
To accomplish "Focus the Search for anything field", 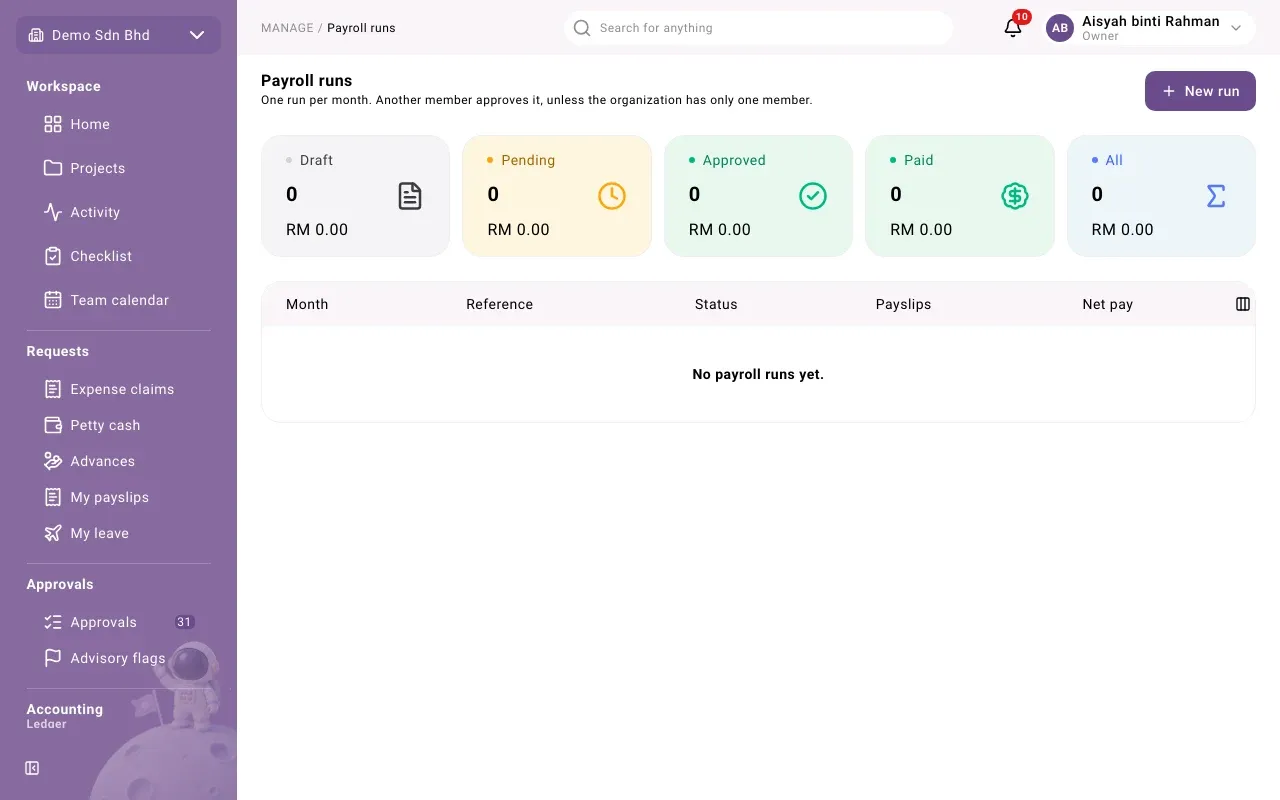I will point(758,28).
